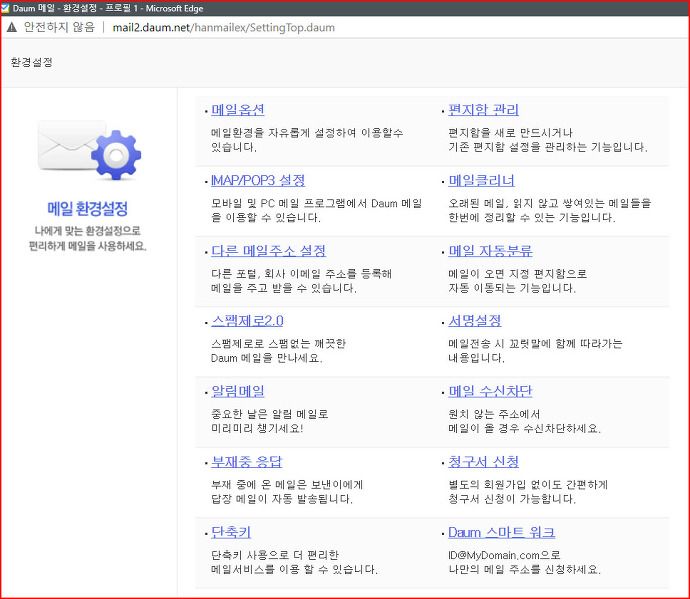Click the 부재 중에 온 메일은 description
The height and width of the screenshot is (599, 690).
(287, 491)
